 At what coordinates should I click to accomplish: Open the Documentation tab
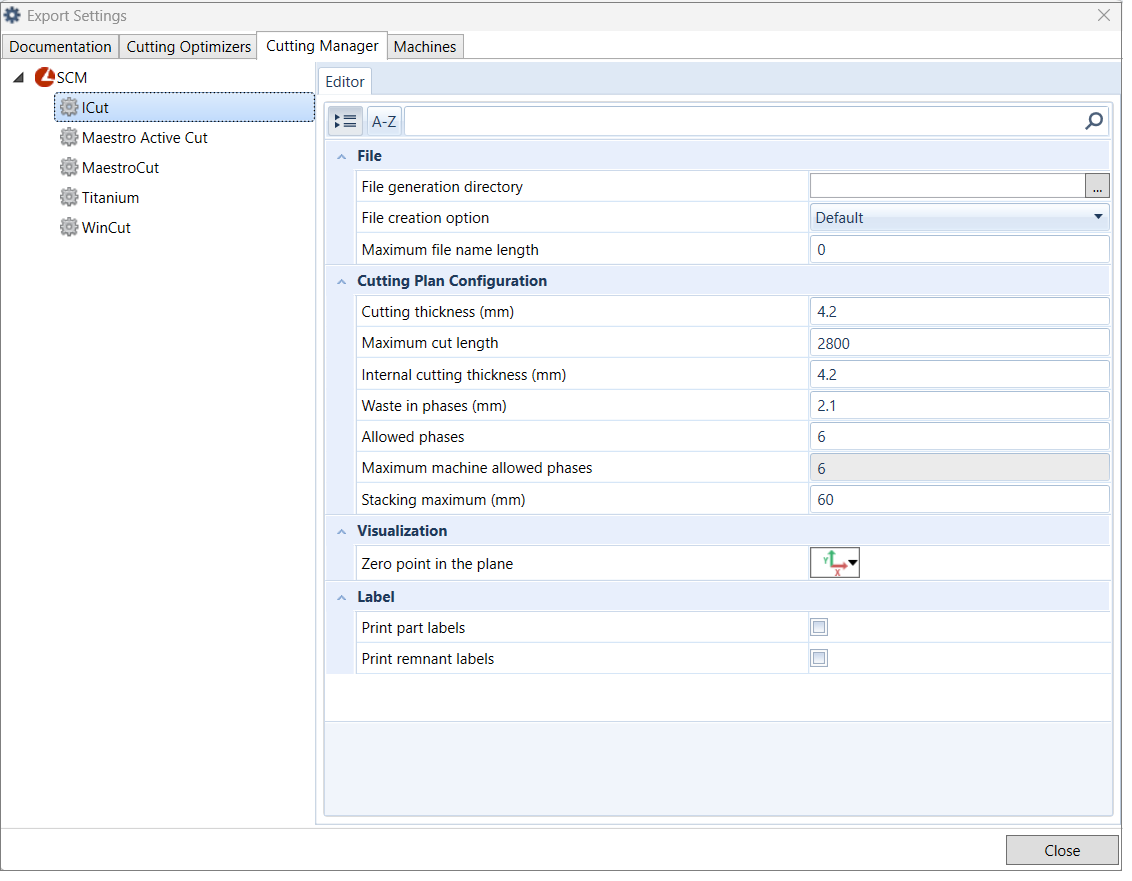point(61,47)
